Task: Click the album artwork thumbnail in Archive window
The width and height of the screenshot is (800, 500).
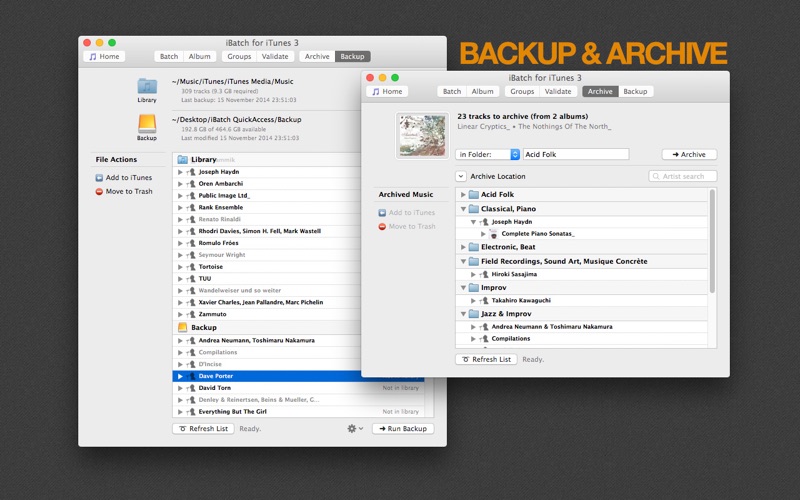Action: pos(422,135)
